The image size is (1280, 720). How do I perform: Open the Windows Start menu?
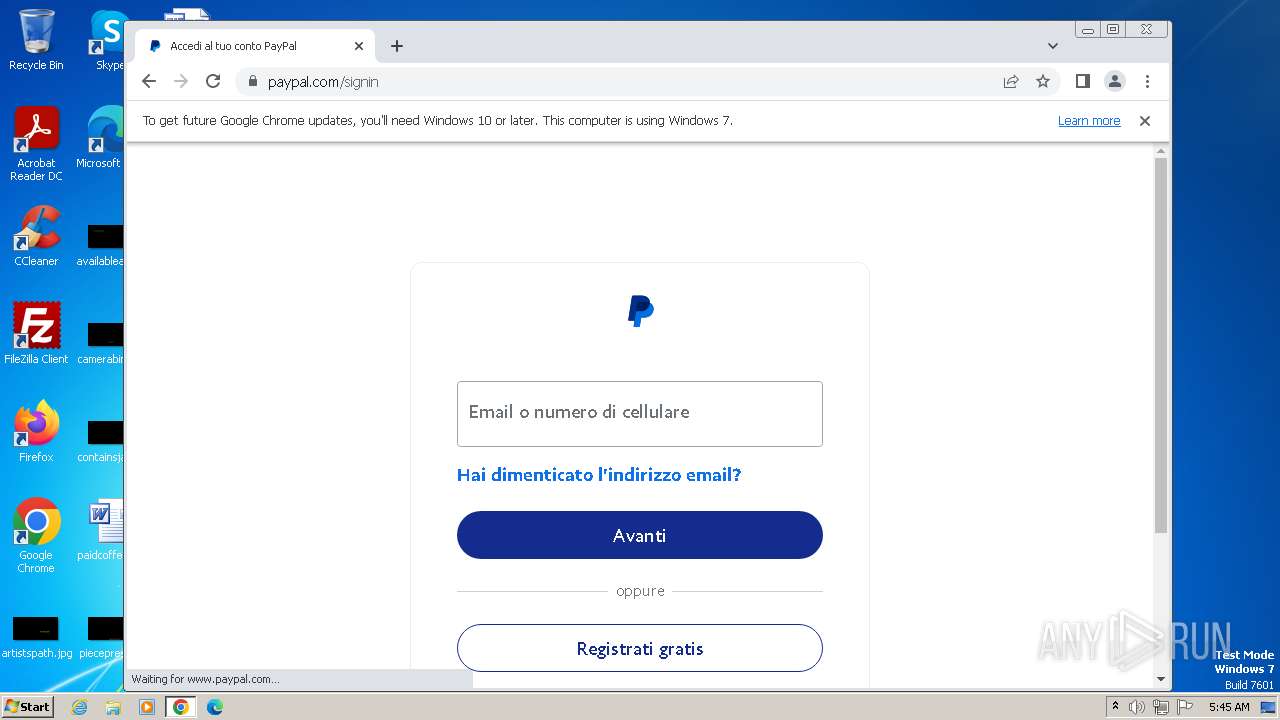(x=27, y=706)
